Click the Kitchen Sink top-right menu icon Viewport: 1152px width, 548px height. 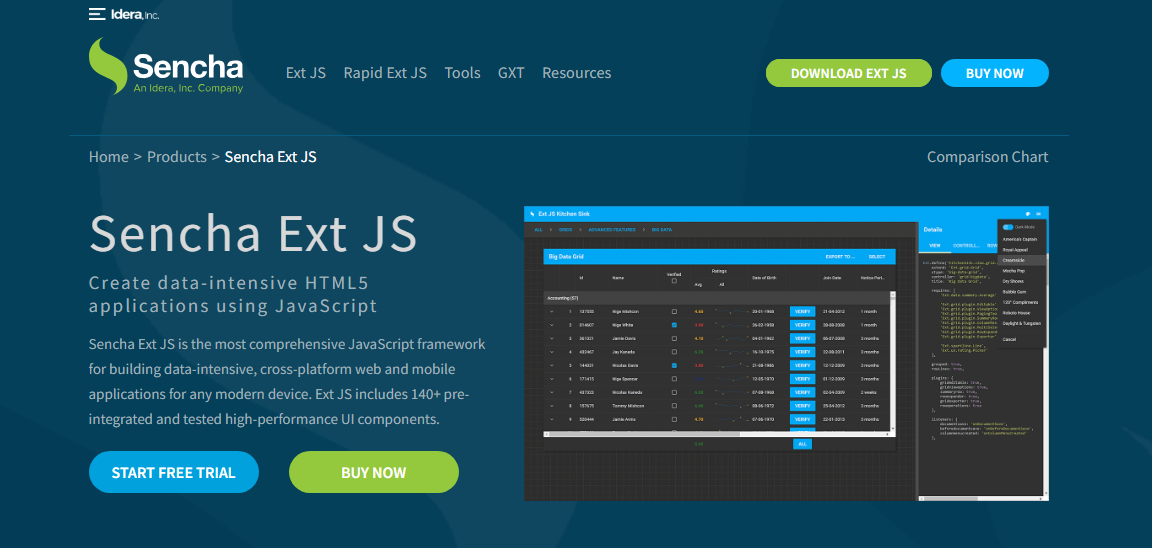pos(1039,214)
